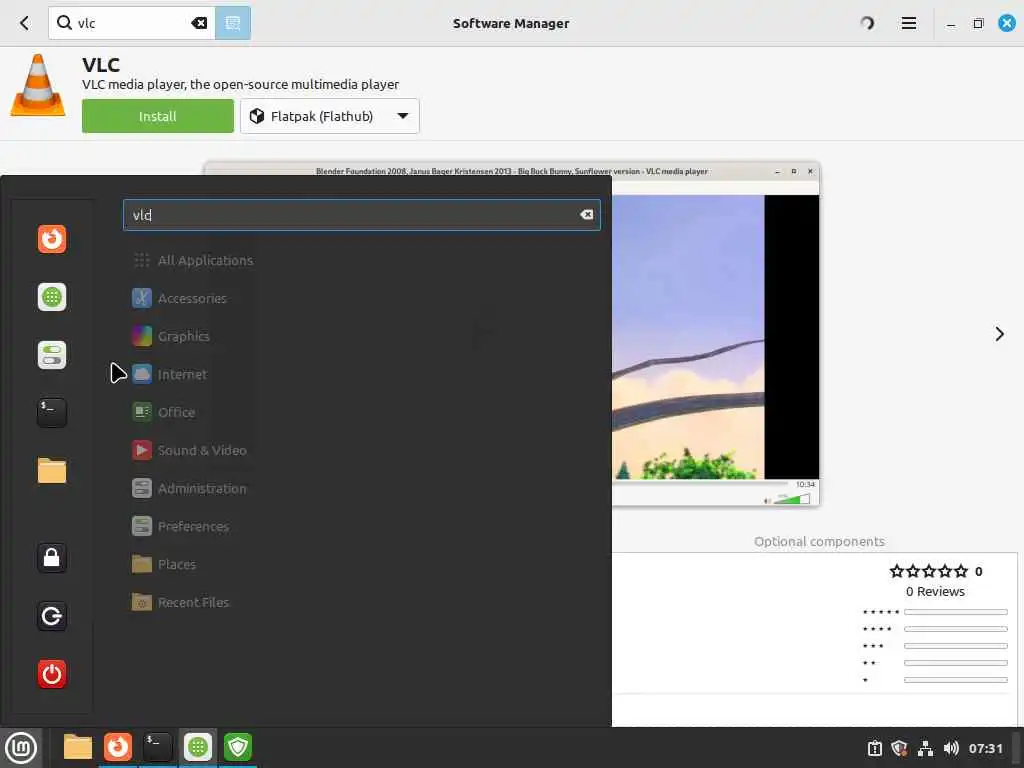Click the Mint menu search field
The width and height of the screenshot is (1024, 768).
pyautogui.click(x=361, y=215)
